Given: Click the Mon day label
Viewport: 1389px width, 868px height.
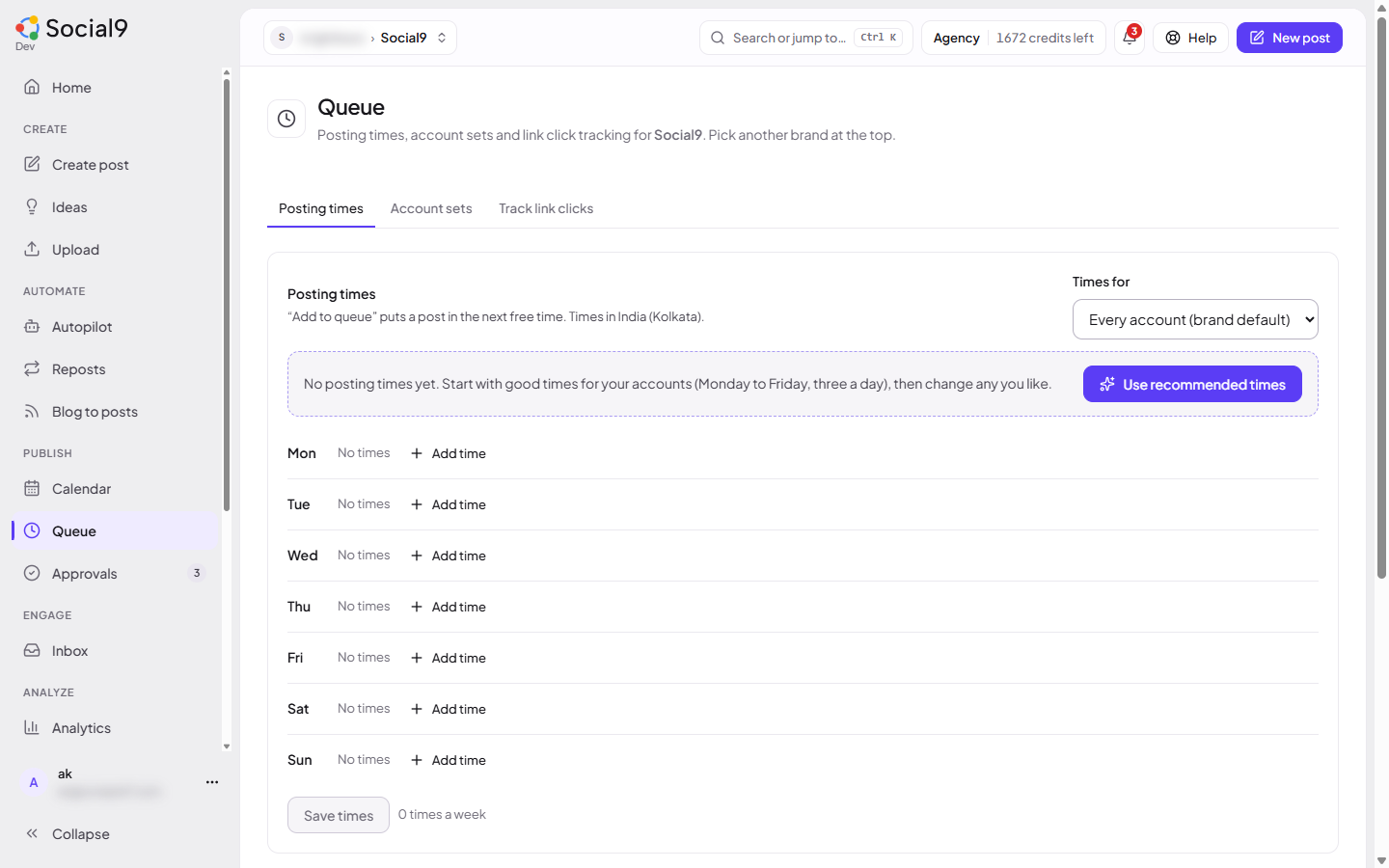Looking at the screenshot, I should (302, 453).
